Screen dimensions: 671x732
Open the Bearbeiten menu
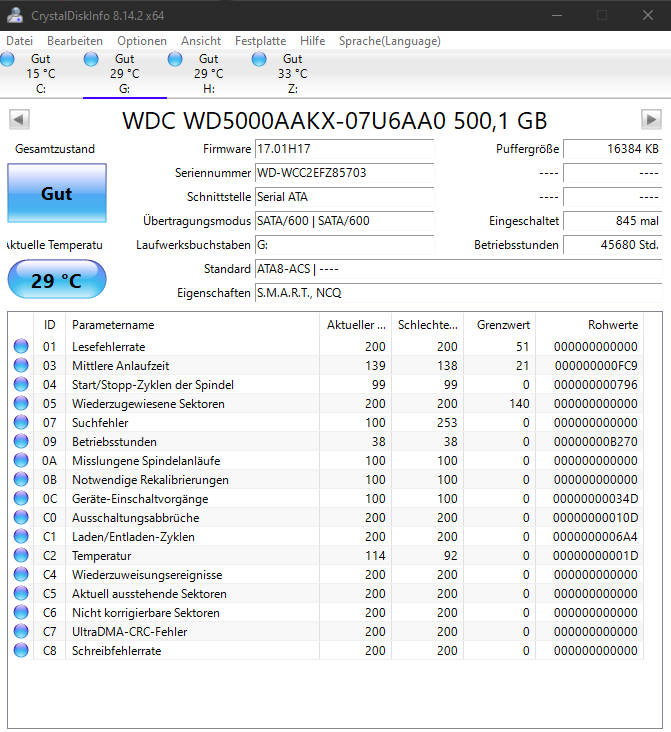(x=75, y=41)
